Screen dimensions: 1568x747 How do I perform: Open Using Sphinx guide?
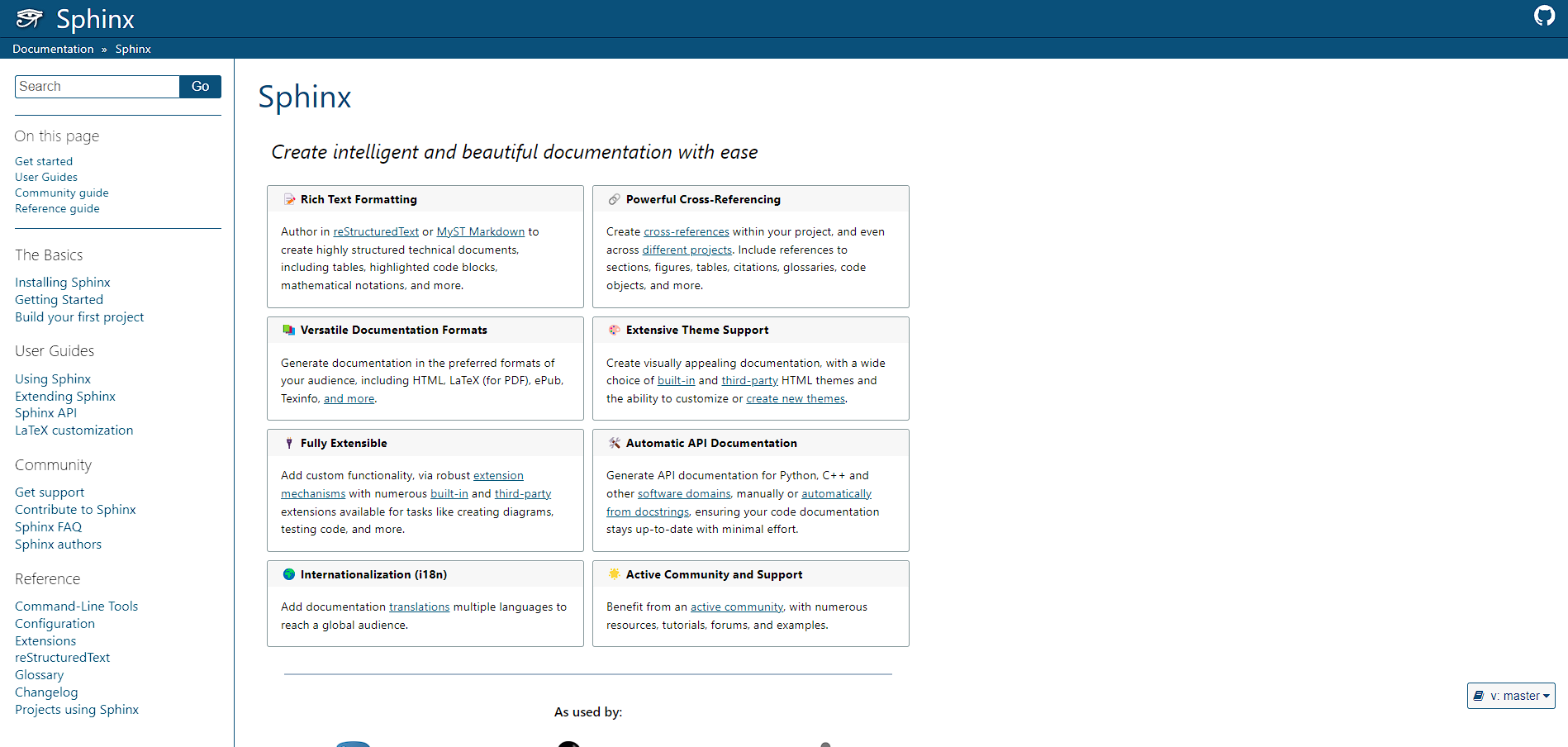click(53, 379)
